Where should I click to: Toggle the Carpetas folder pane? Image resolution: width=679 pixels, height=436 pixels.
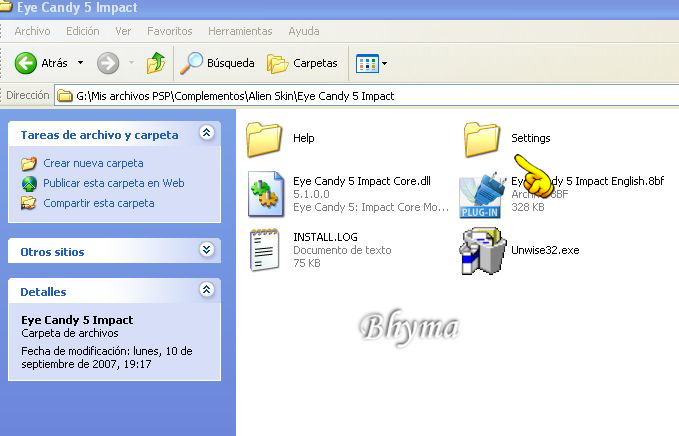point(302,63)
